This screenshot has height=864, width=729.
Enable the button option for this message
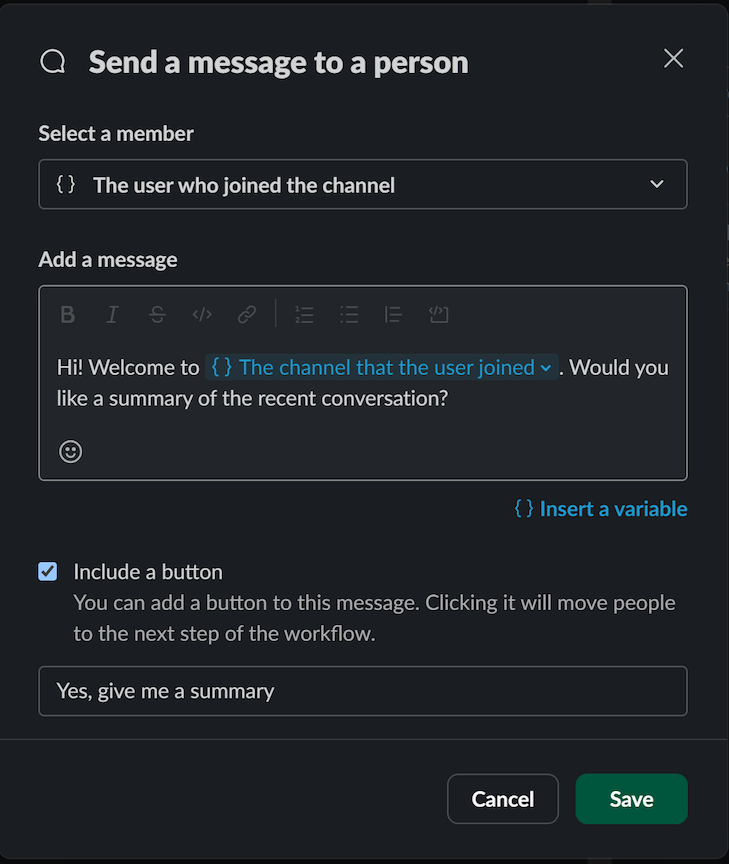(47, 571)
